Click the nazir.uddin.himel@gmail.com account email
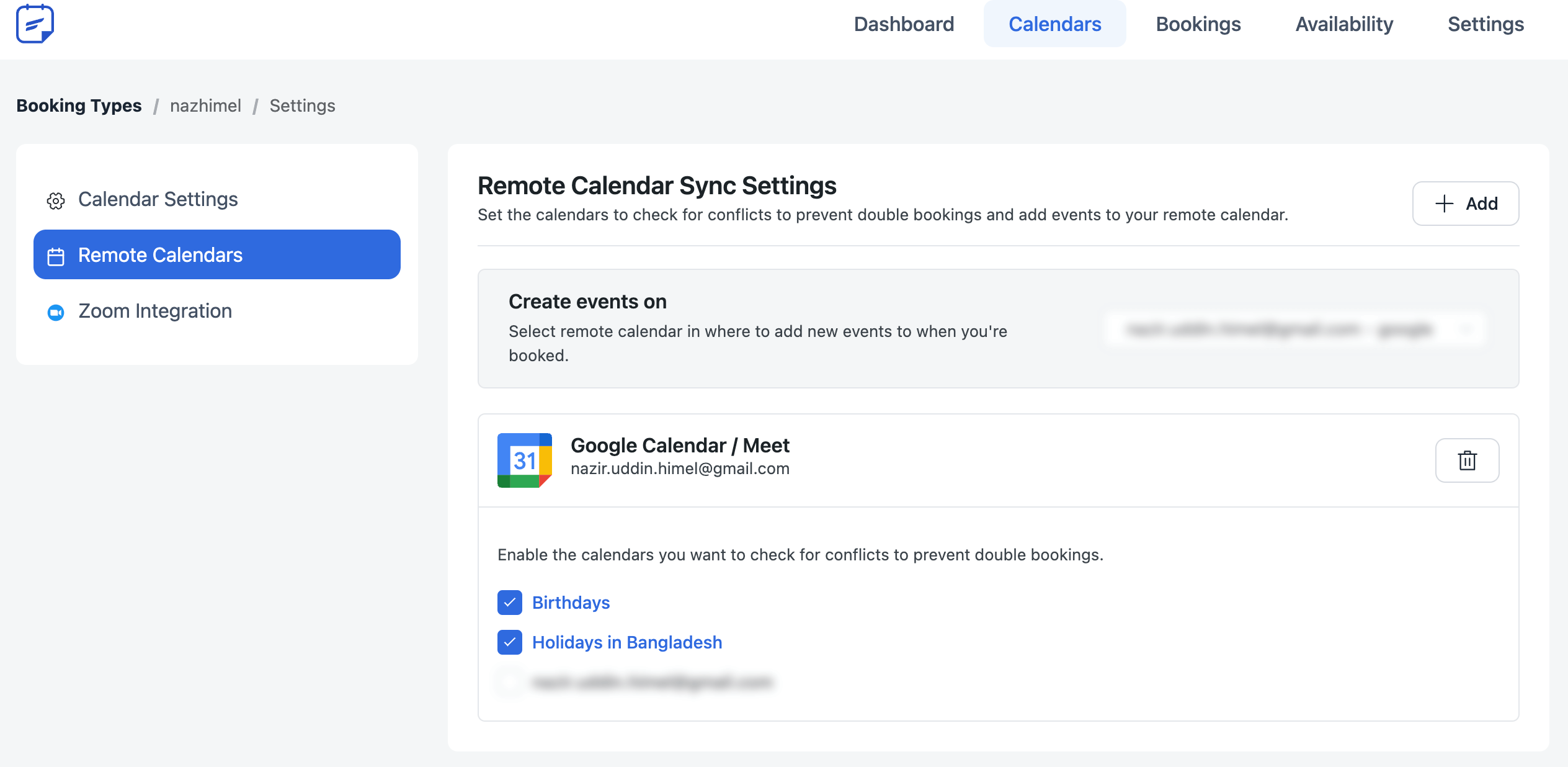Screen dimensions: 1568x767 click(x=680, y=469)
